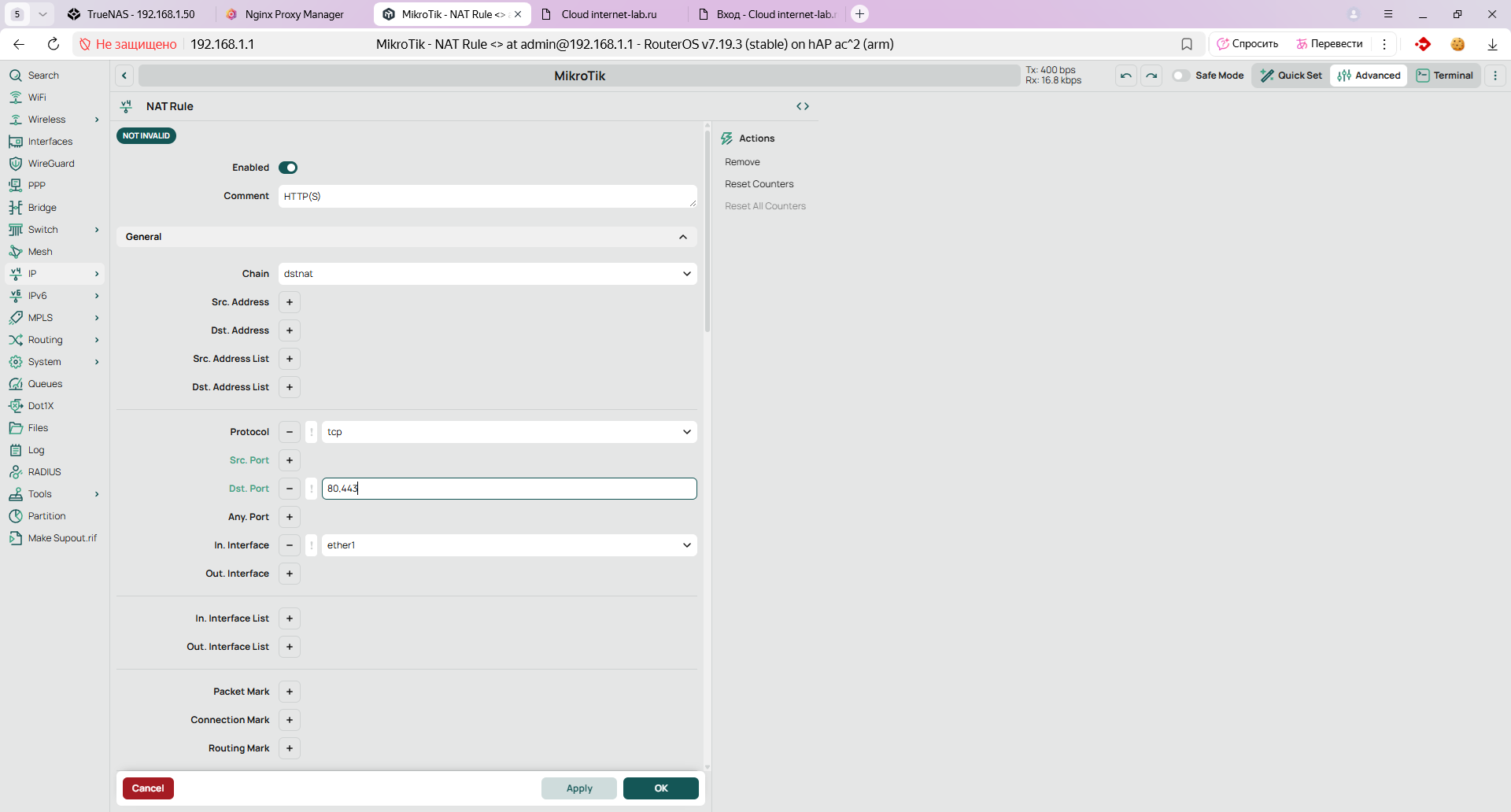Image resolution: width=1511 pixels, height=812 pixels.
Task: Click the undo arrow icon in MikroTik toolbar
Action: tap(1126, 76)
